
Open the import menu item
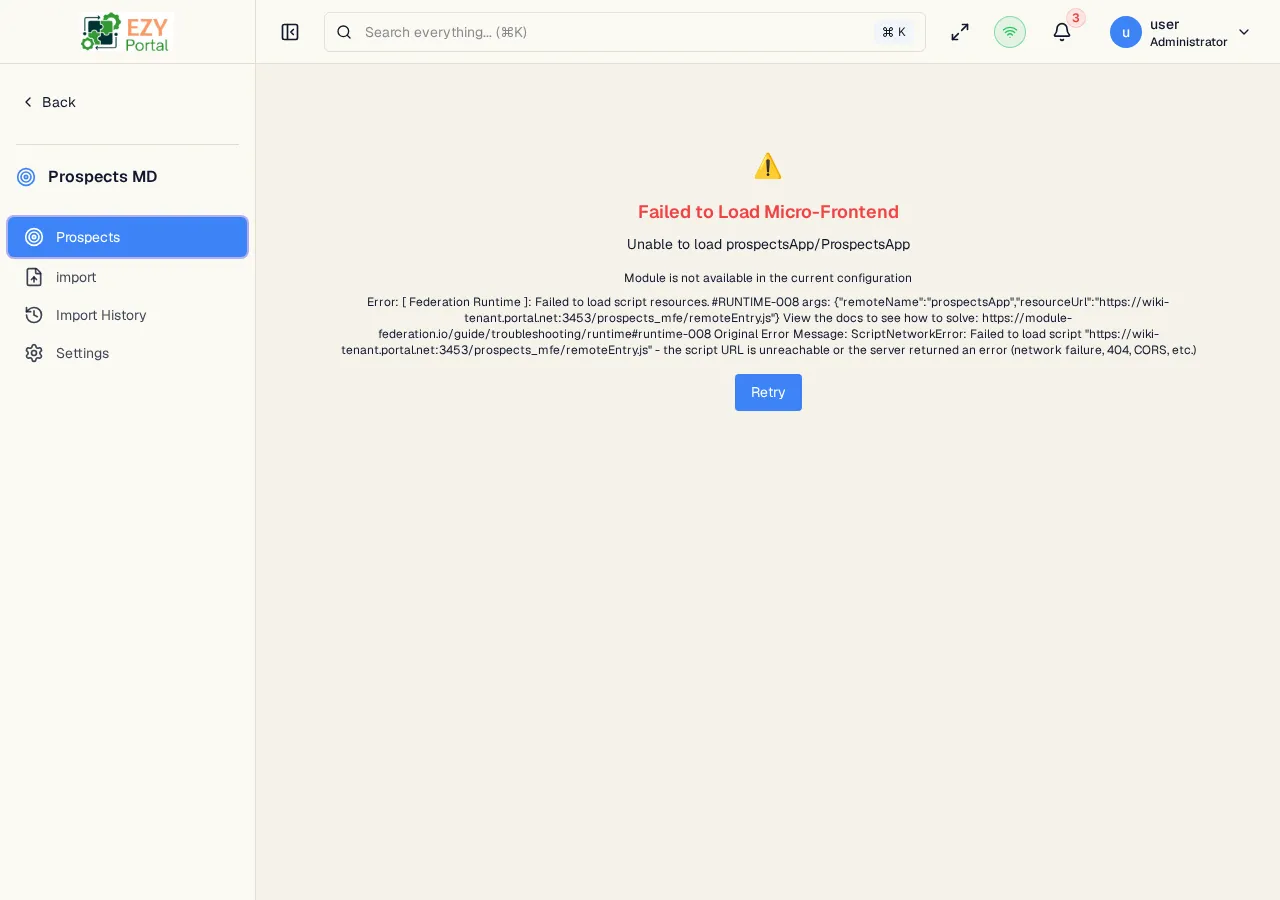(127, 277)
